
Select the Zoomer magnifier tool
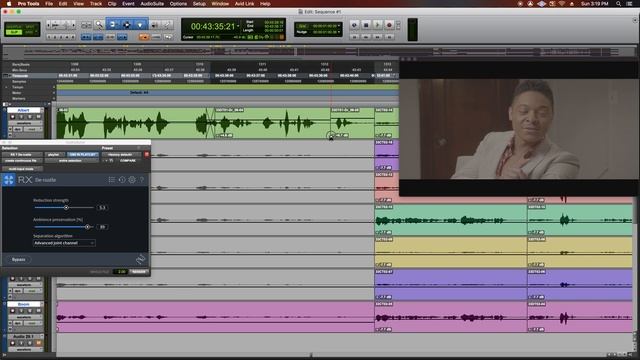tap(99, 25)
